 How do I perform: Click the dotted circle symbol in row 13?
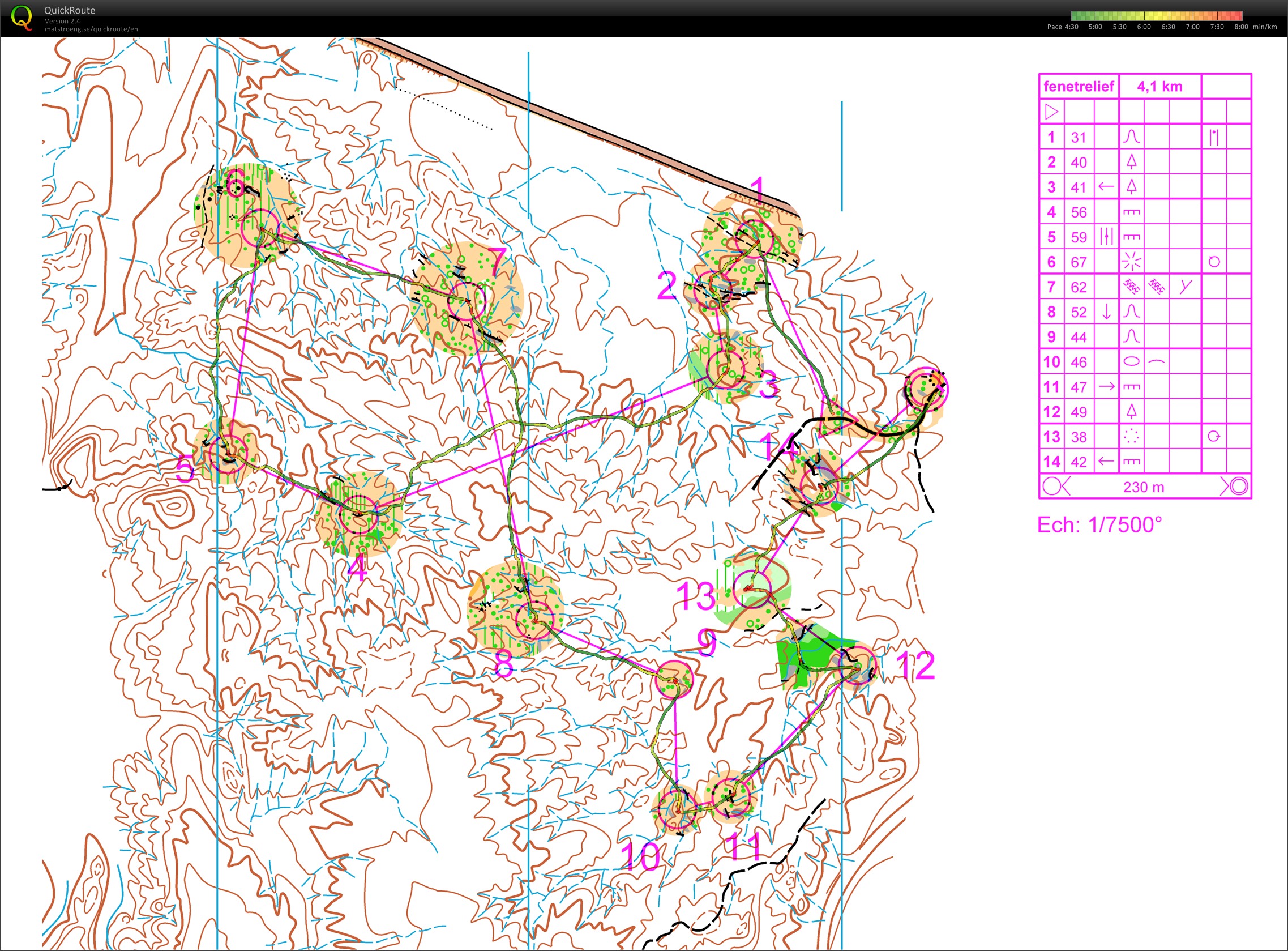click(x=1131, y=436)
